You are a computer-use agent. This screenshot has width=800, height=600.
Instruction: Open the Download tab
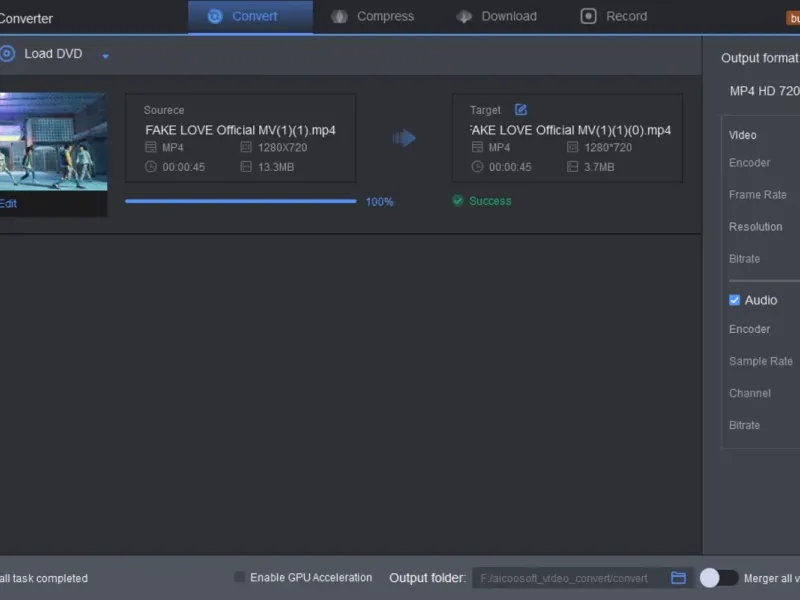coord(496,16)
